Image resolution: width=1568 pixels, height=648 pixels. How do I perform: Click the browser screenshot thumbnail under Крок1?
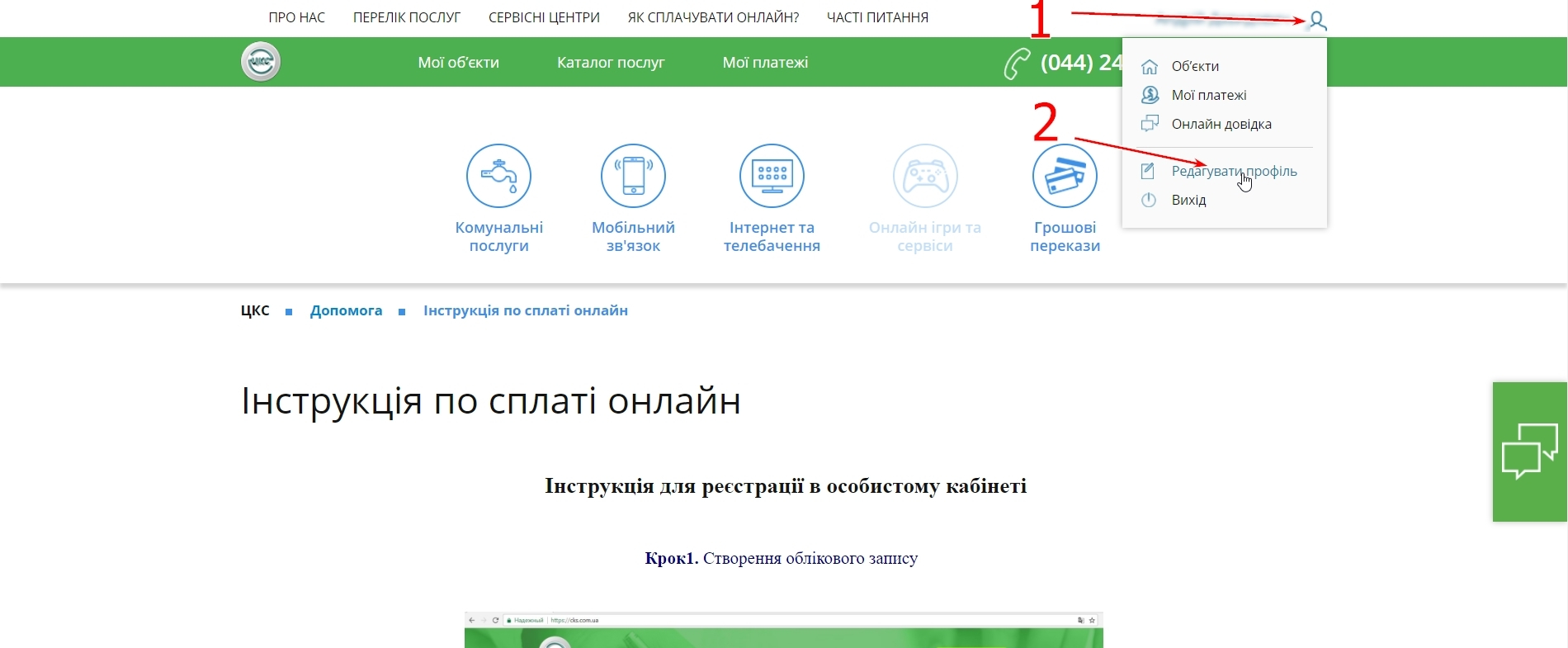click(783, 630)
